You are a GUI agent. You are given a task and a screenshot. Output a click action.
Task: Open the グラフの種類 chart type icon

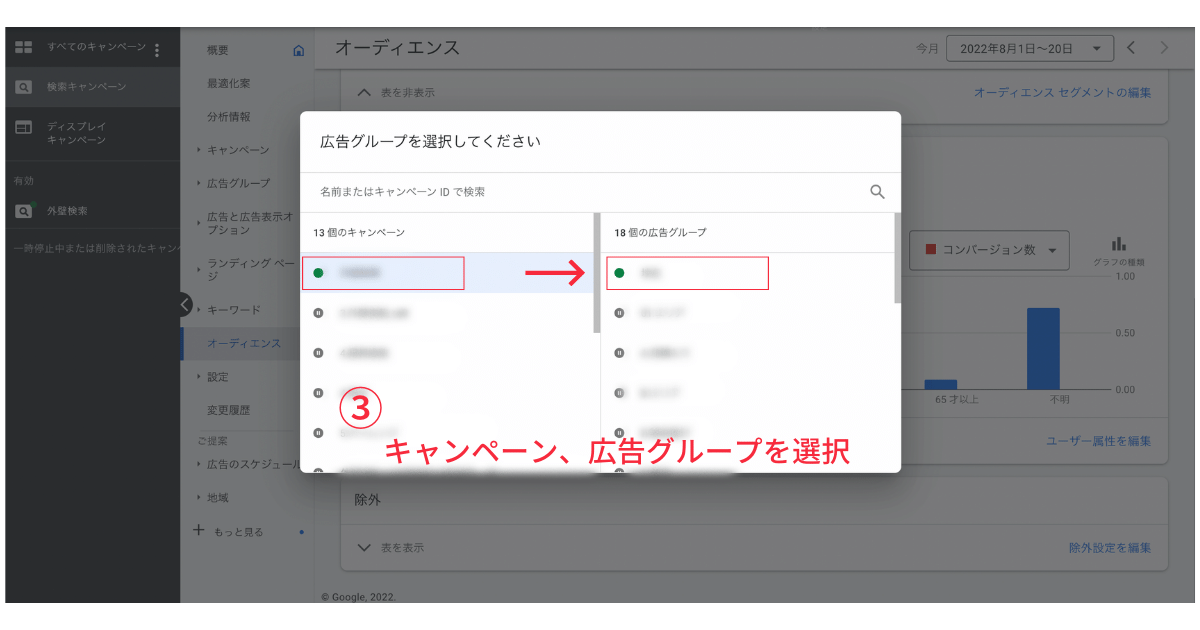click(x=1119, y=244)
